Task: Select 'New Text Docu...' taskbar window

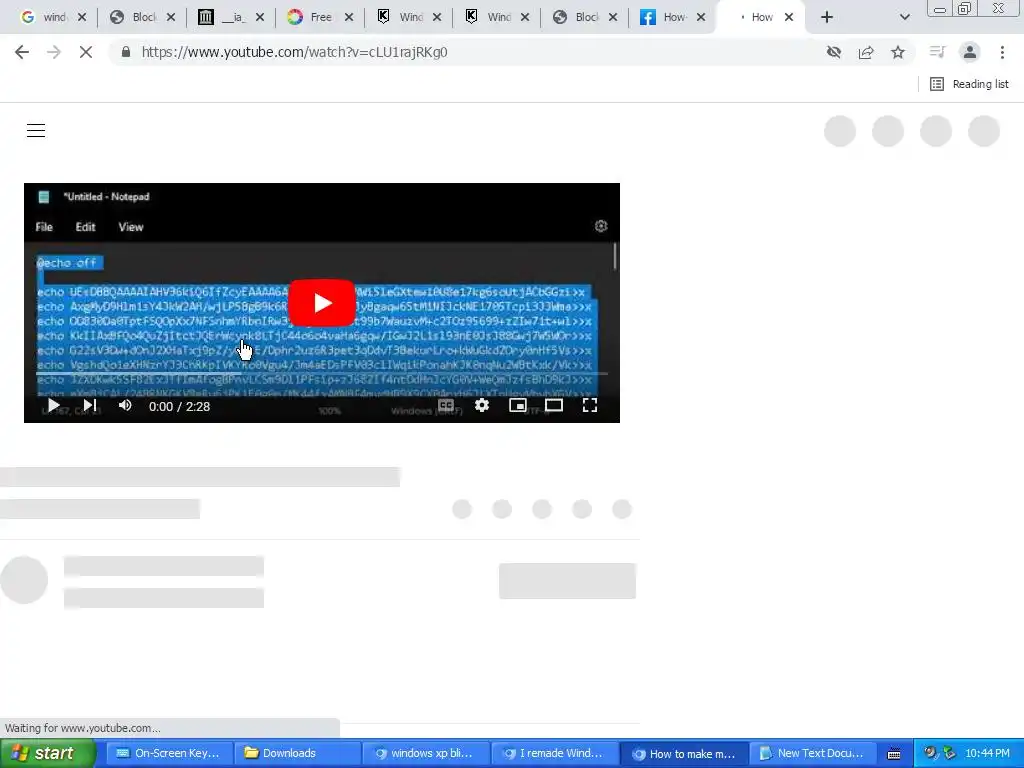Action: pos(812,754)
